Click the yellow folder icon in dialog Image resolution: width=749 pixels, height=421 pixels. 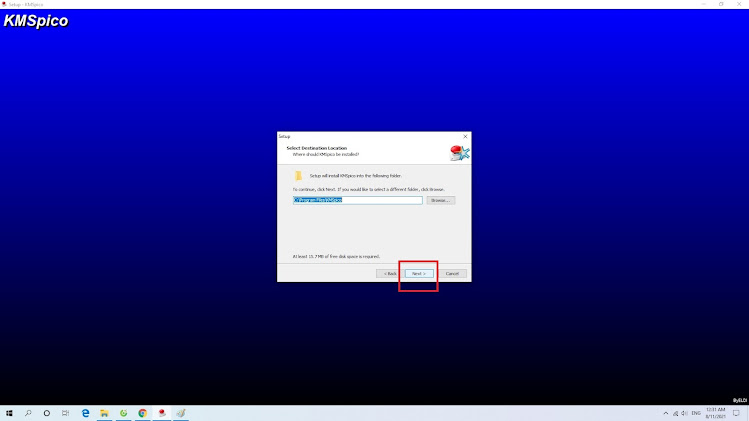(x=298, y=176)
